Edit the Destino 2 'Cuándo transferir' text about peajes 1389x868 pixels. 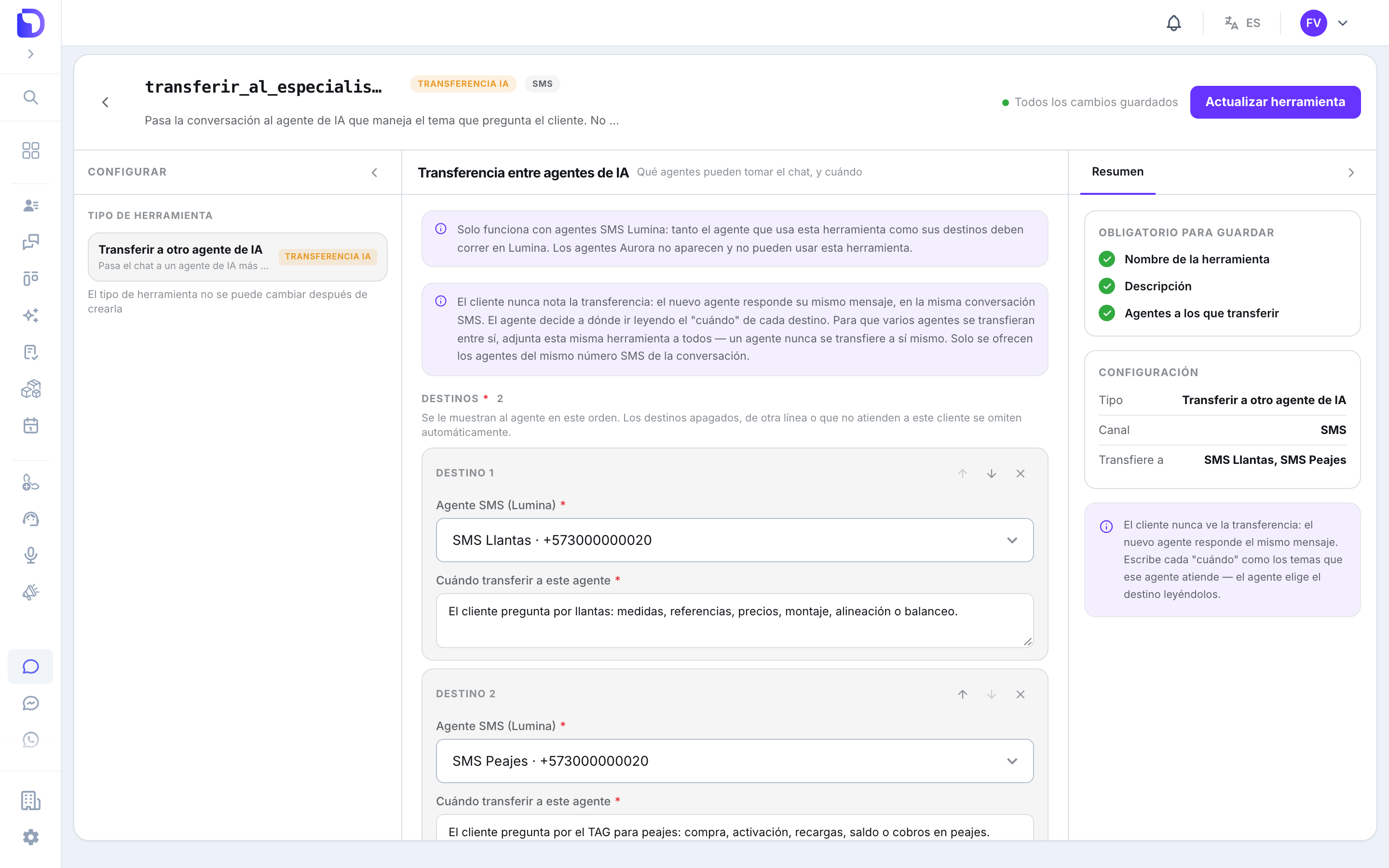click(x=735, y=827)
